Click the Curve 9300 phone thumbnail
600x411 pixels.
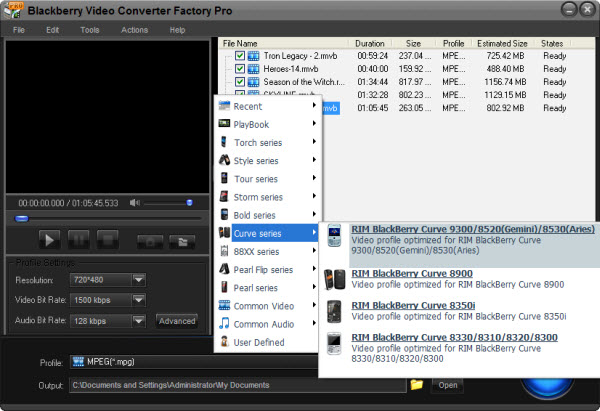[x=334, y=235]
